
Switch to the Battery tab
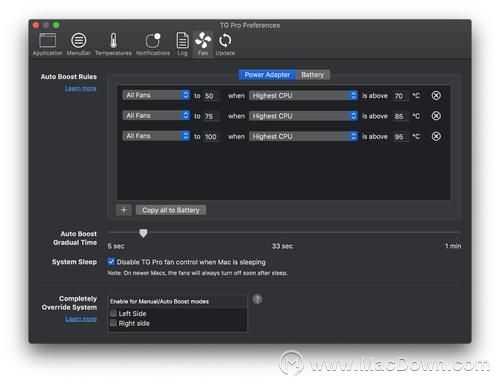click(x=313, y=75)
